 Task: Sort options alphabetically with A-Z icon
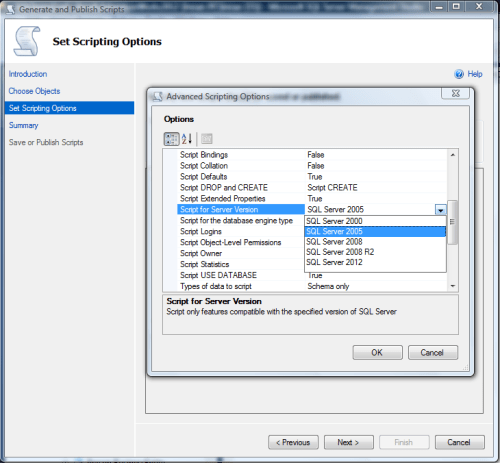(187, 139)
